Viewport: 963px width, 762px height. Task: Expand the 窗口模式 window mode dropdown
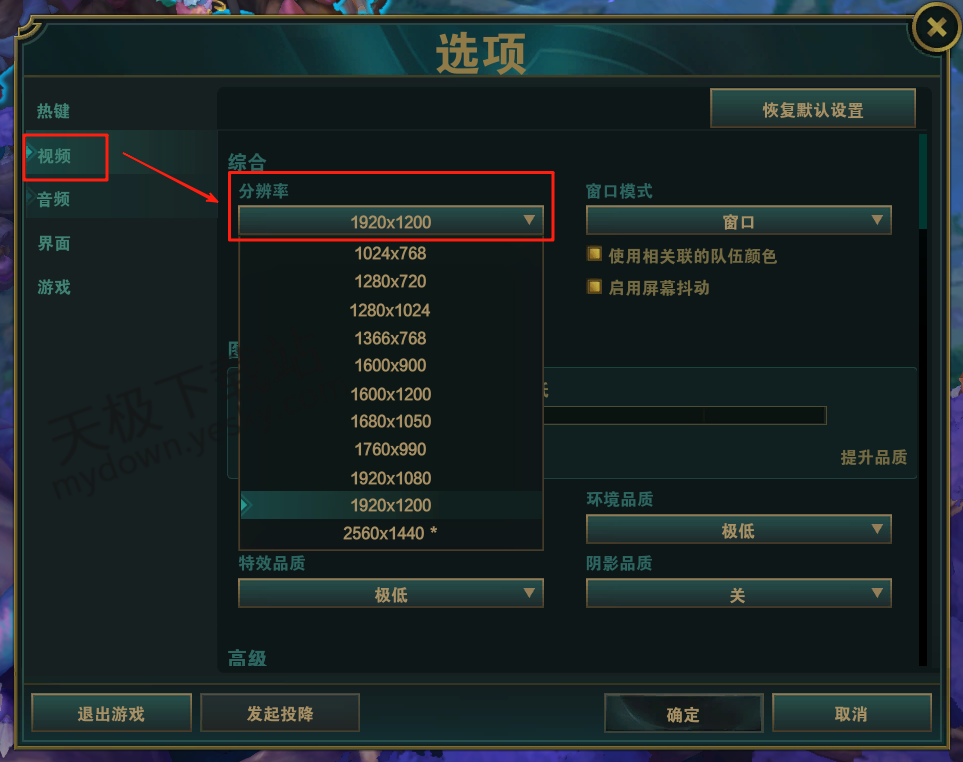738,220
